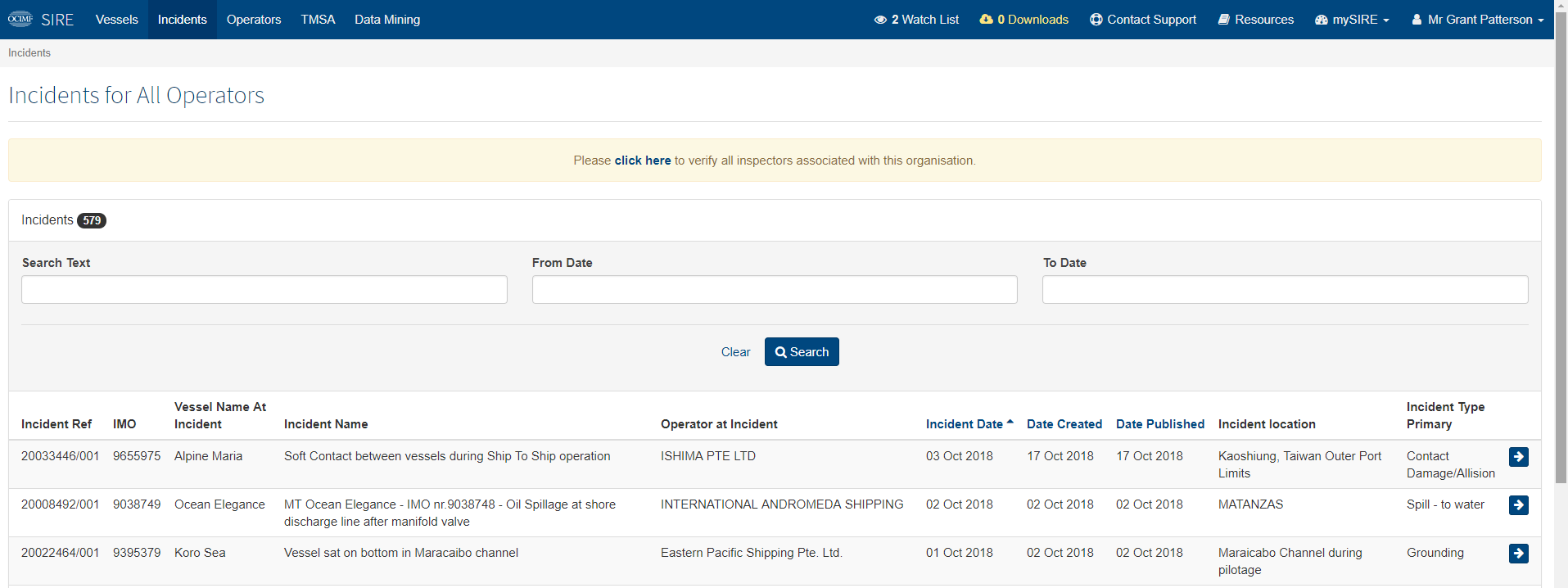Click 'Vessel sat on bottom in Maracaibo channel'
Viewport: 1568px width, 588px height.
tap(401, 553)
